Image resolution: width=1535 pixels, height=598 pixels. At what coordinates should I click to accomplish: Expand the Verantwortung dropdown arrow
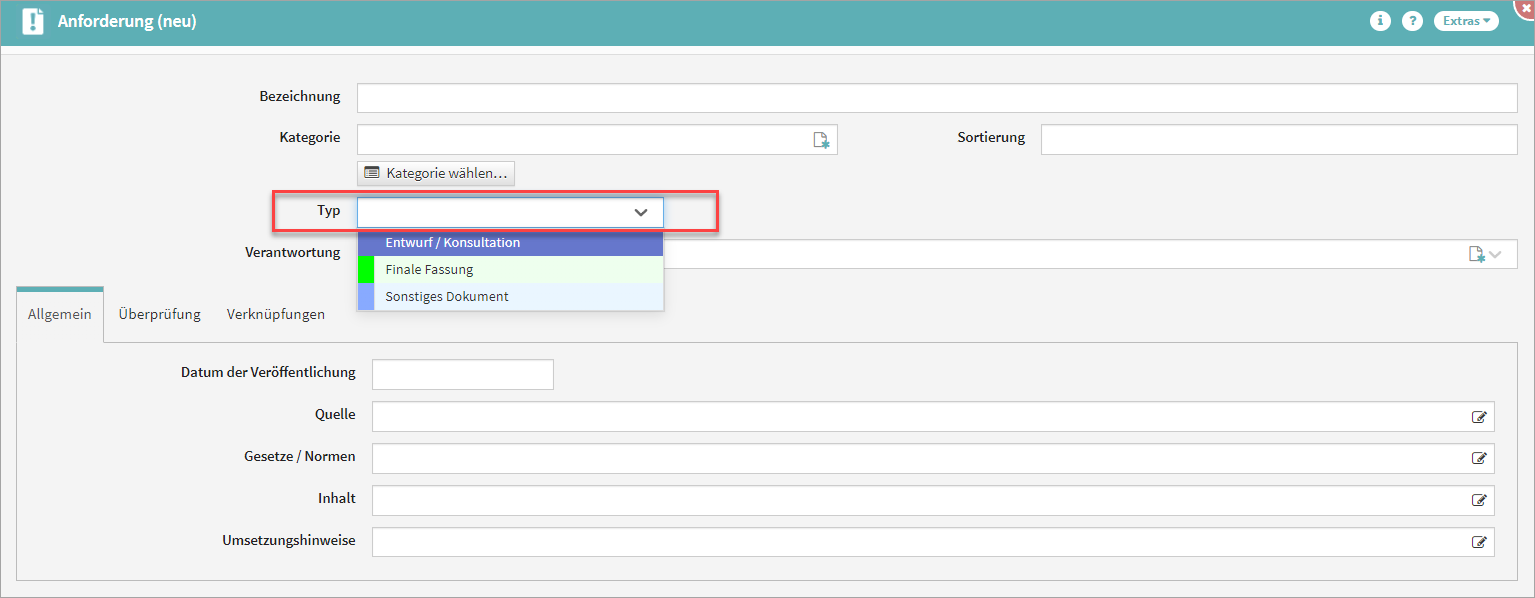[x=1496, y=254]
